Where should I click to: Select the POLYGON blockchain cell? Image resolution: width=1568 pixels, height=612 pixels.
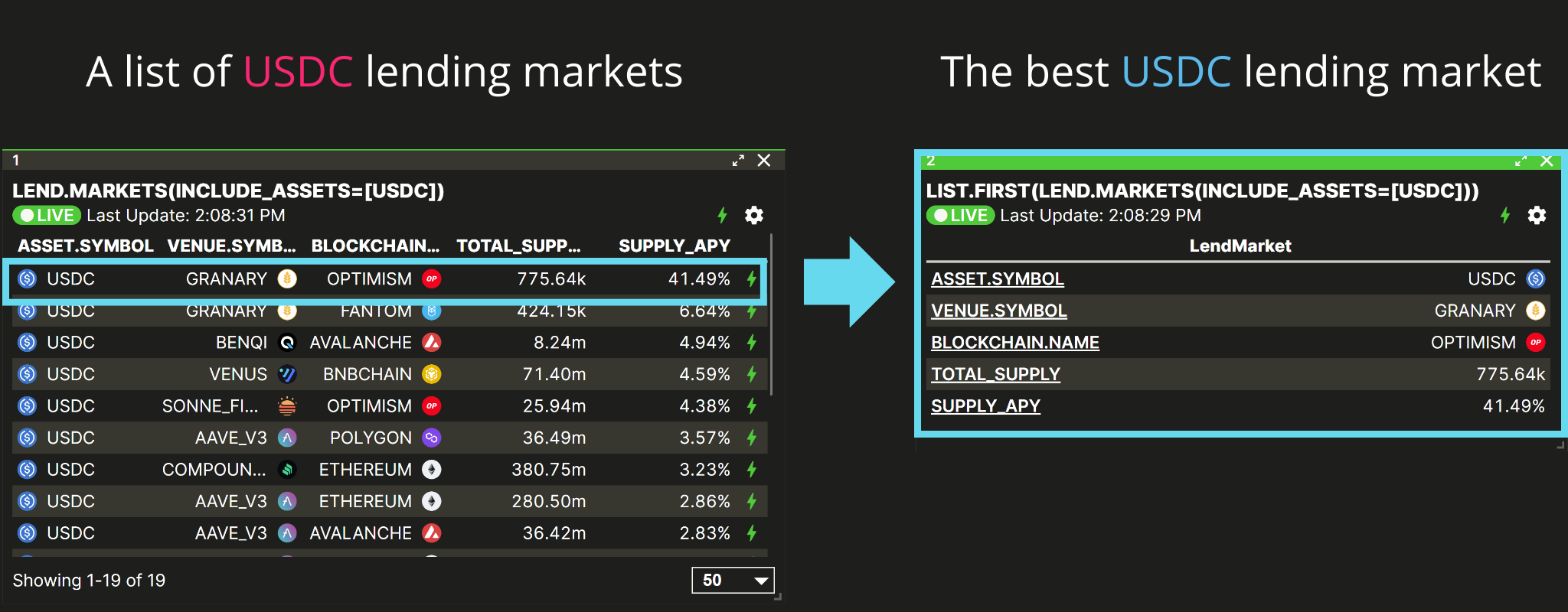point(371,438)
